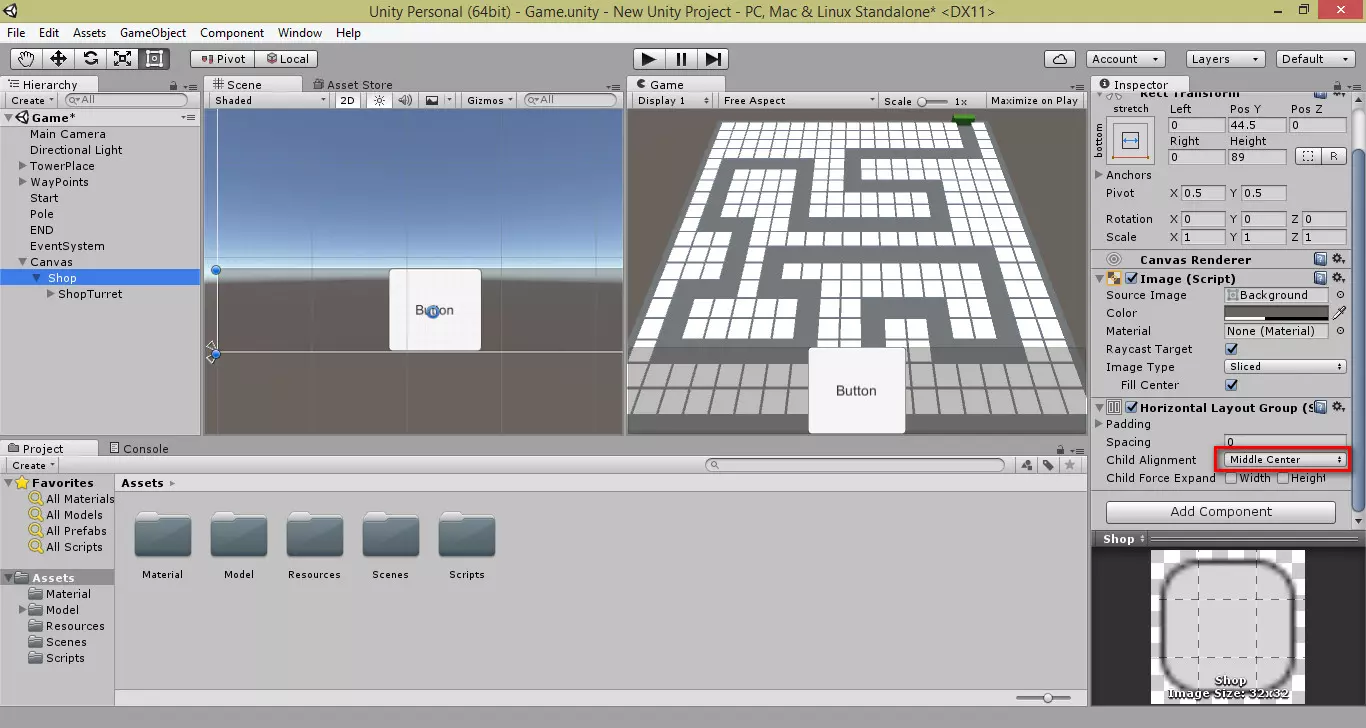Click the Step forward button
Viewport: 1366px width, 728px height.
click(x=713, y=59)
